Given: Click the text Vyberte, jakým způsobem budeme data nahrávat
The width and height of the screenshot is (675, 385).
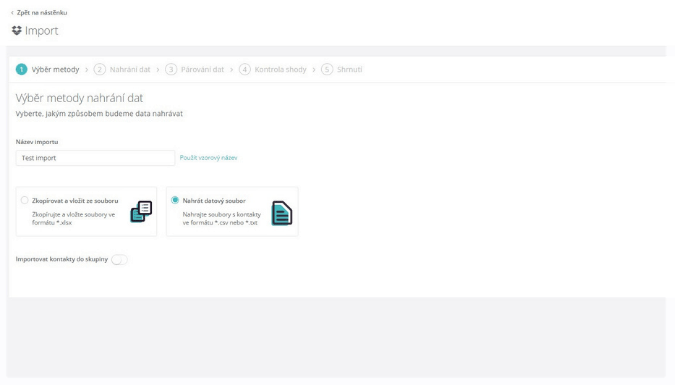Looking at the screenshot, I should pos(99,114).
